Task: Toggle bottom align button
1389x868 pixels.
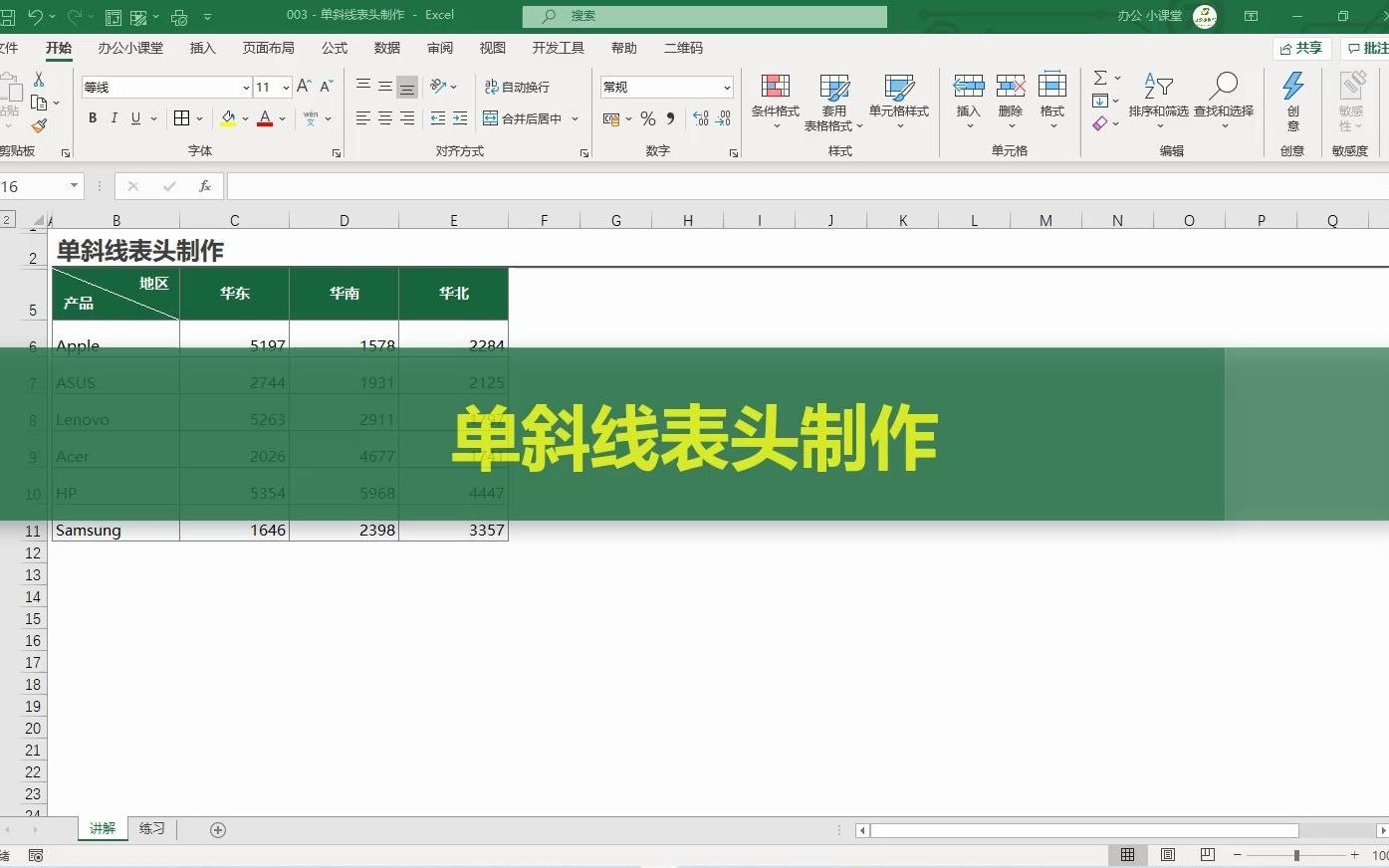Action: tap(407, 87)
